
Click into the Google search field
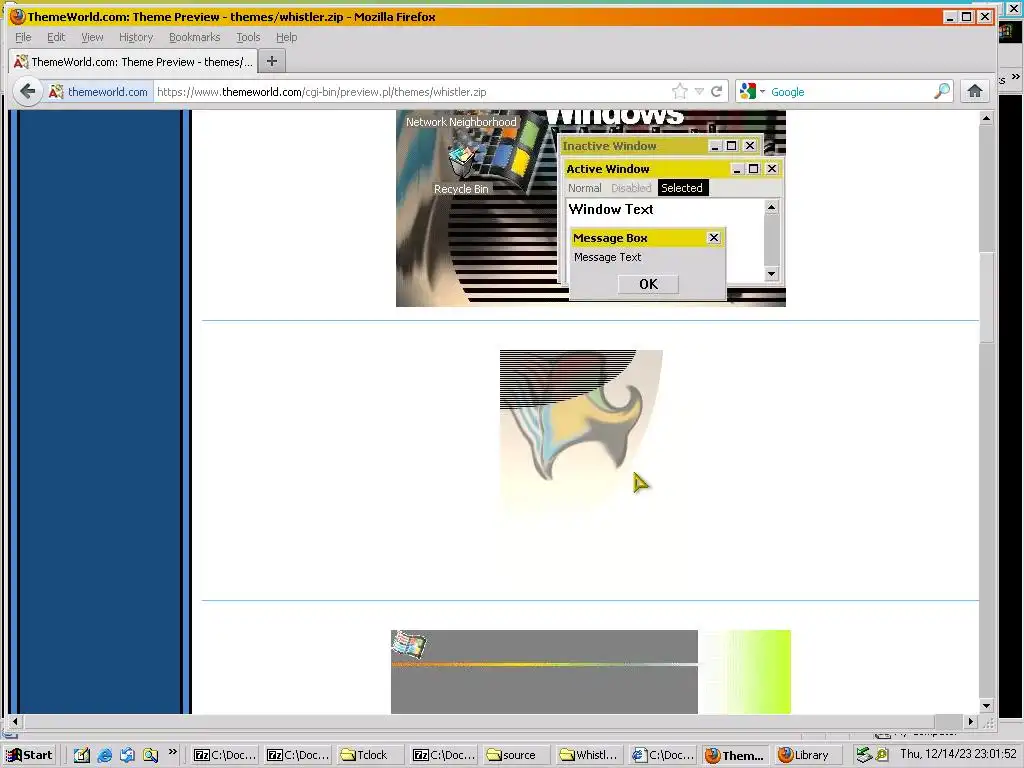849,92
